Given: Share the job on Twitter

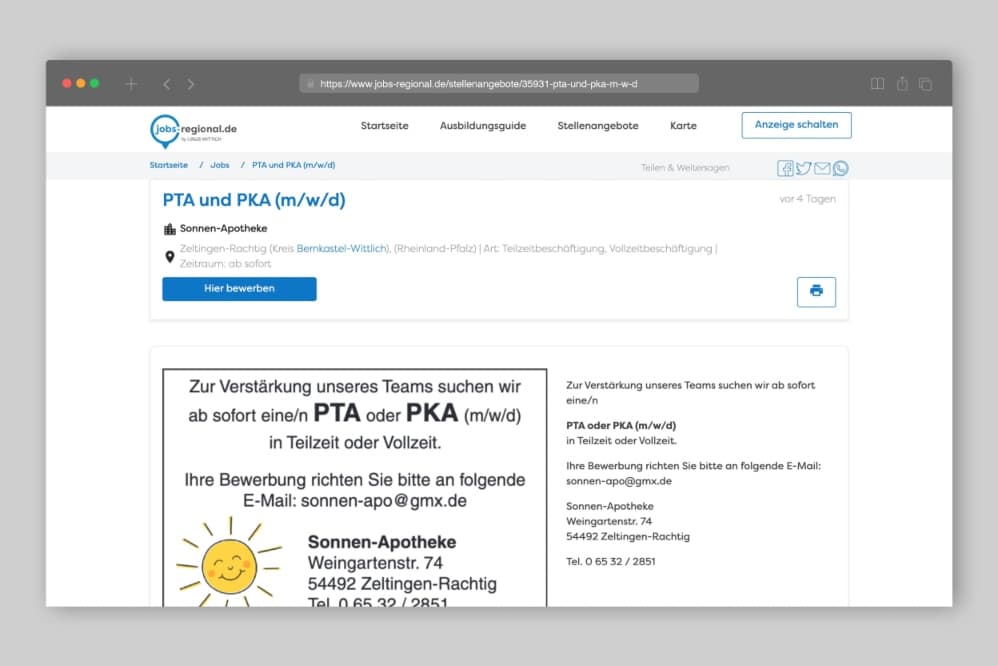Looking at the screenshot, I should click(804, 168).
